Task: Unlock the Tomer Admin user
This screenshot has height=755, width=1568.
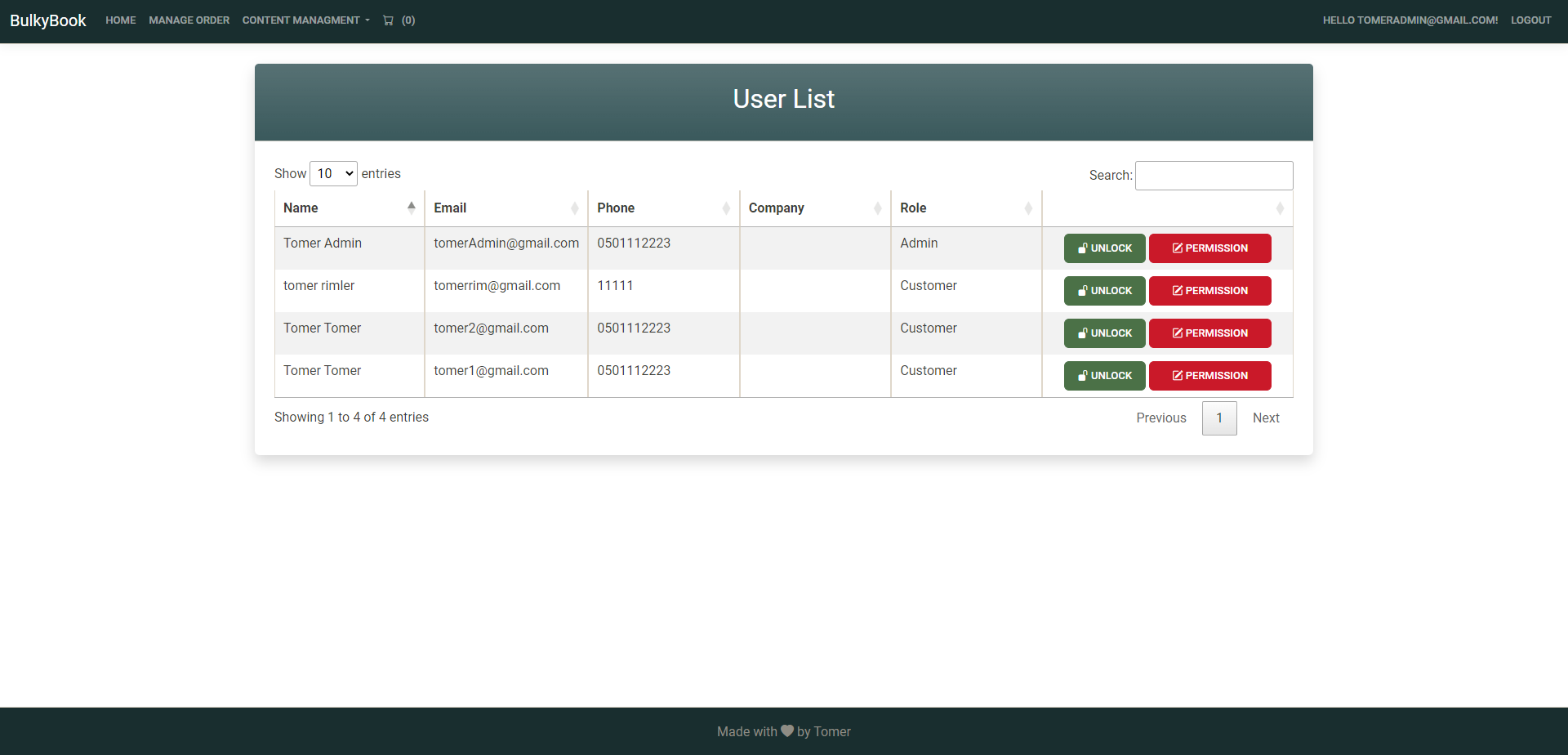Action: [1104, 248]
